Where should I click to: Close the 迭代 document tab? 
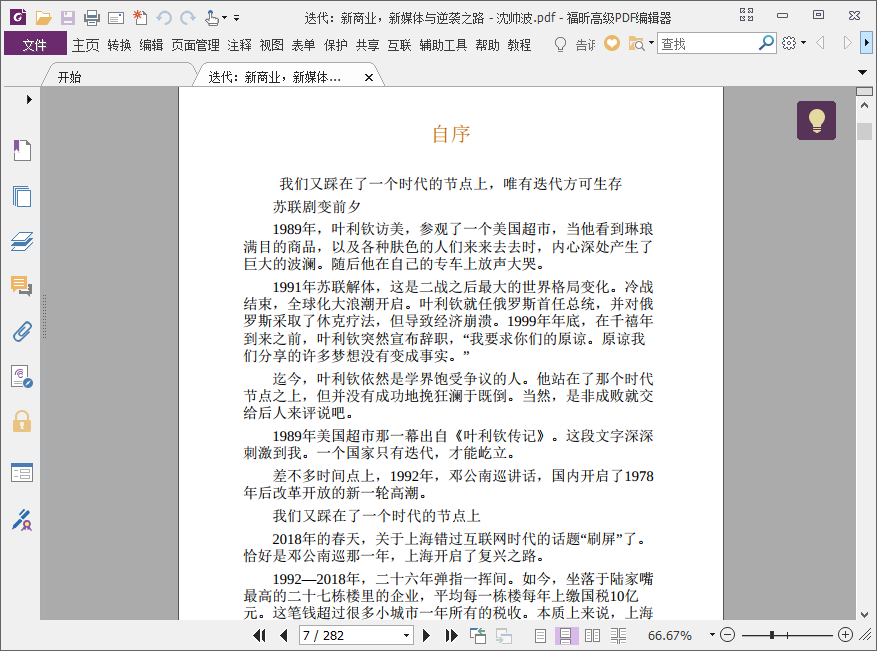coord(369,78)
